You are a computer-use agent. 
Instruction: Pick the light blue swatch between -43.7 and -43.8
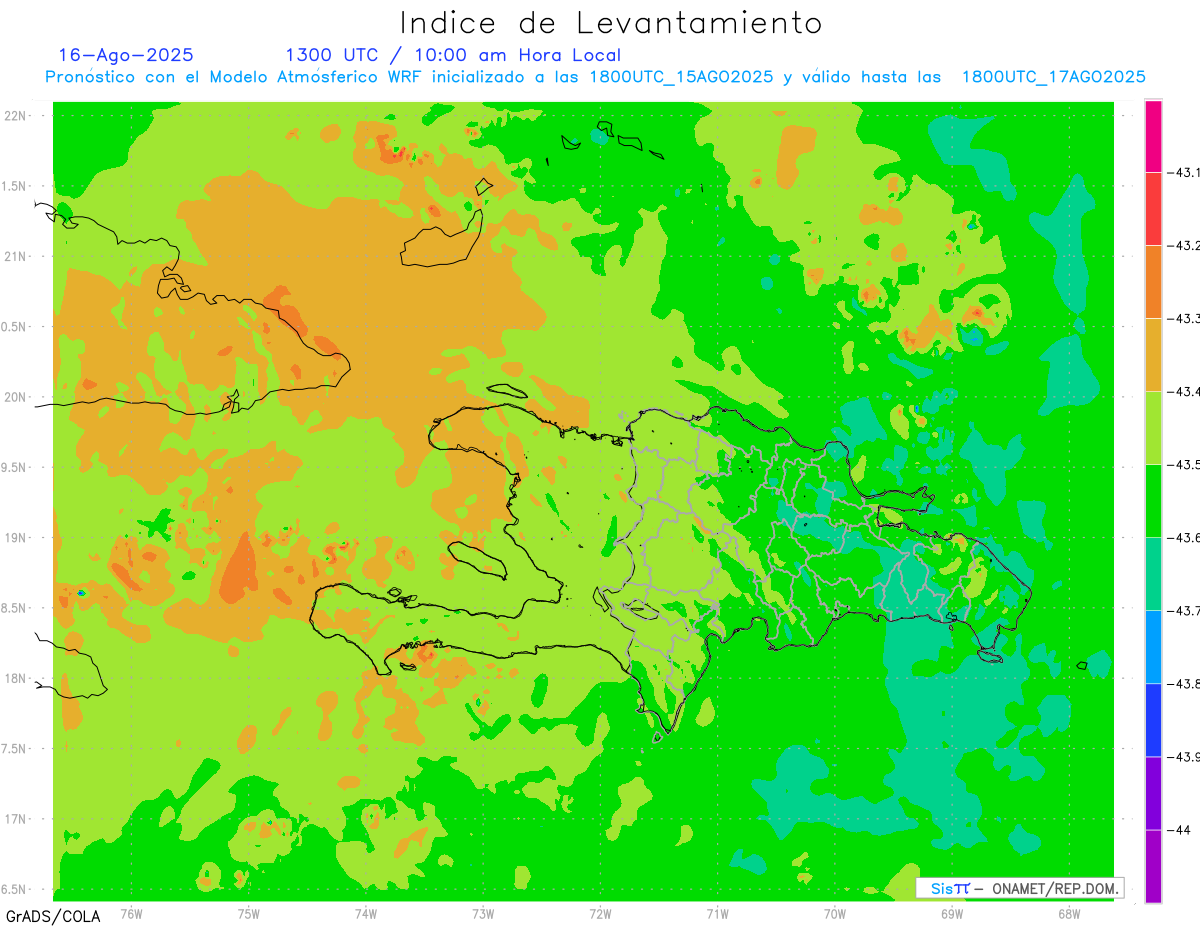coord(1153,647)
